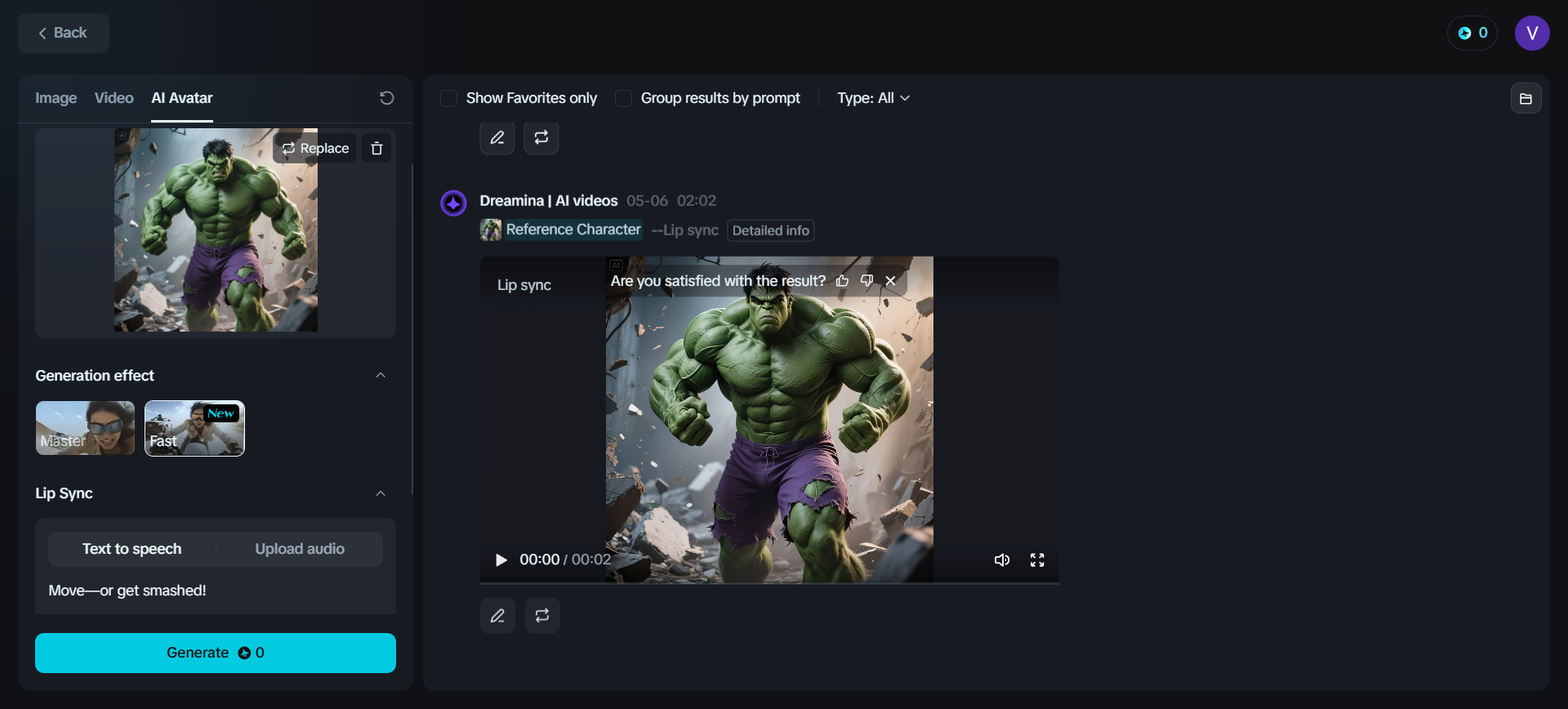Click the video progress bar

coord(769,583)
